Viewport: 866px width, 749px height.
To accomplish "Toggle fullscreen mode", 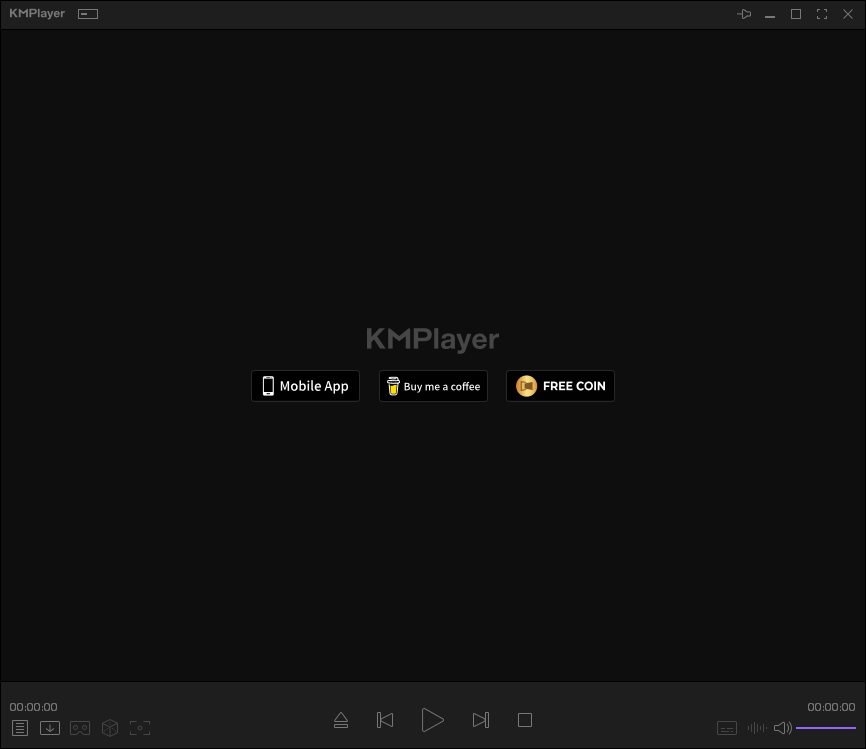I will point(822,14).
